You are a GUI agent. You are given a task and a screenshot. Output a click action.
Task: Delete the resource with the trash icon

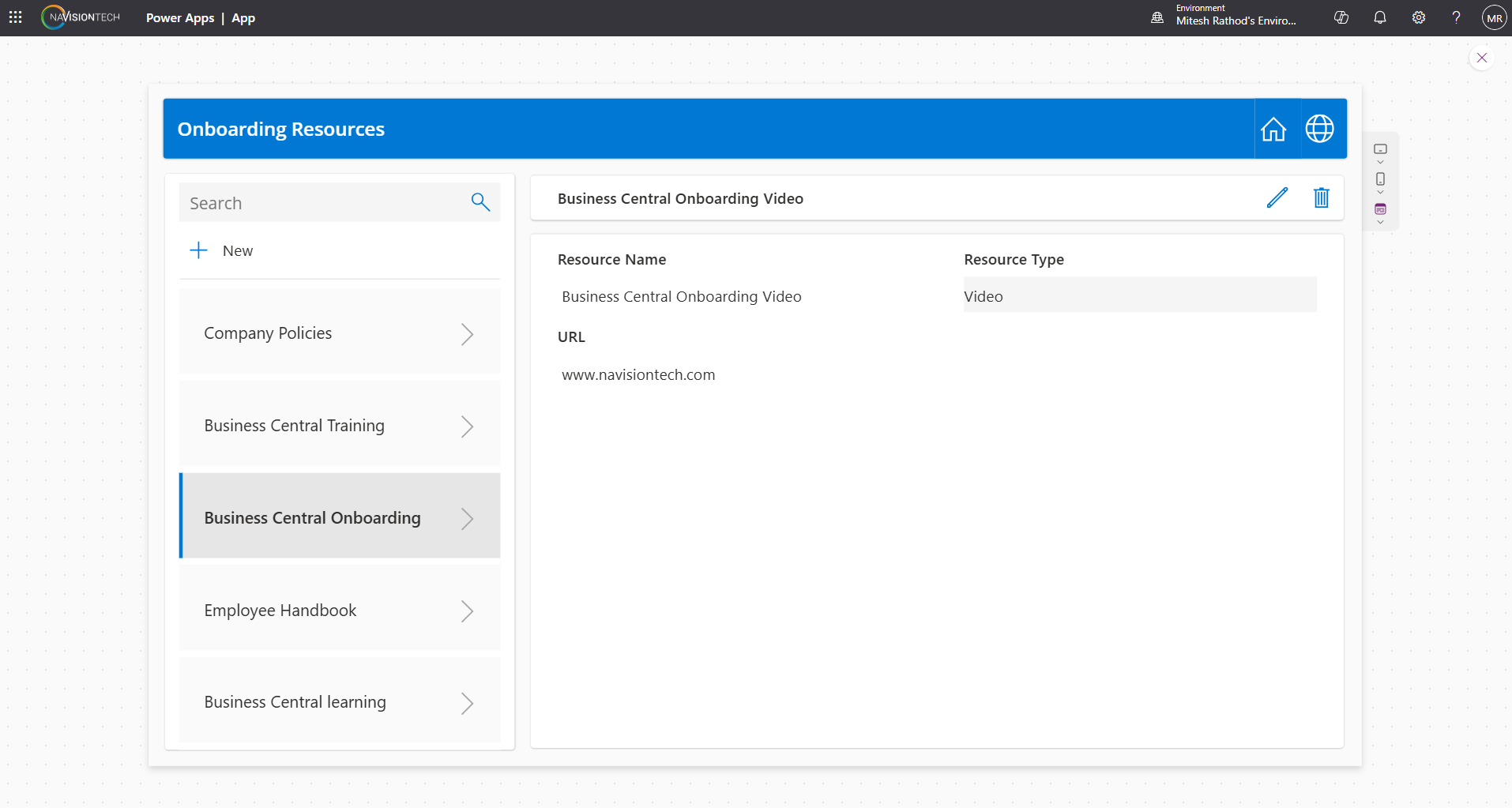[x=1321, y=197]
